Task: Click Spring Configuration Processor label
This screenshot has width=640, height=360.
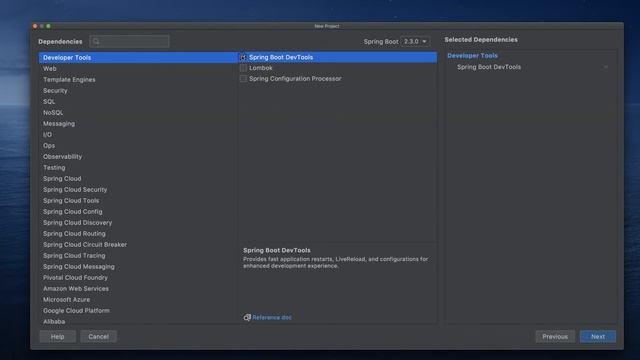Action: pos(295,79)
